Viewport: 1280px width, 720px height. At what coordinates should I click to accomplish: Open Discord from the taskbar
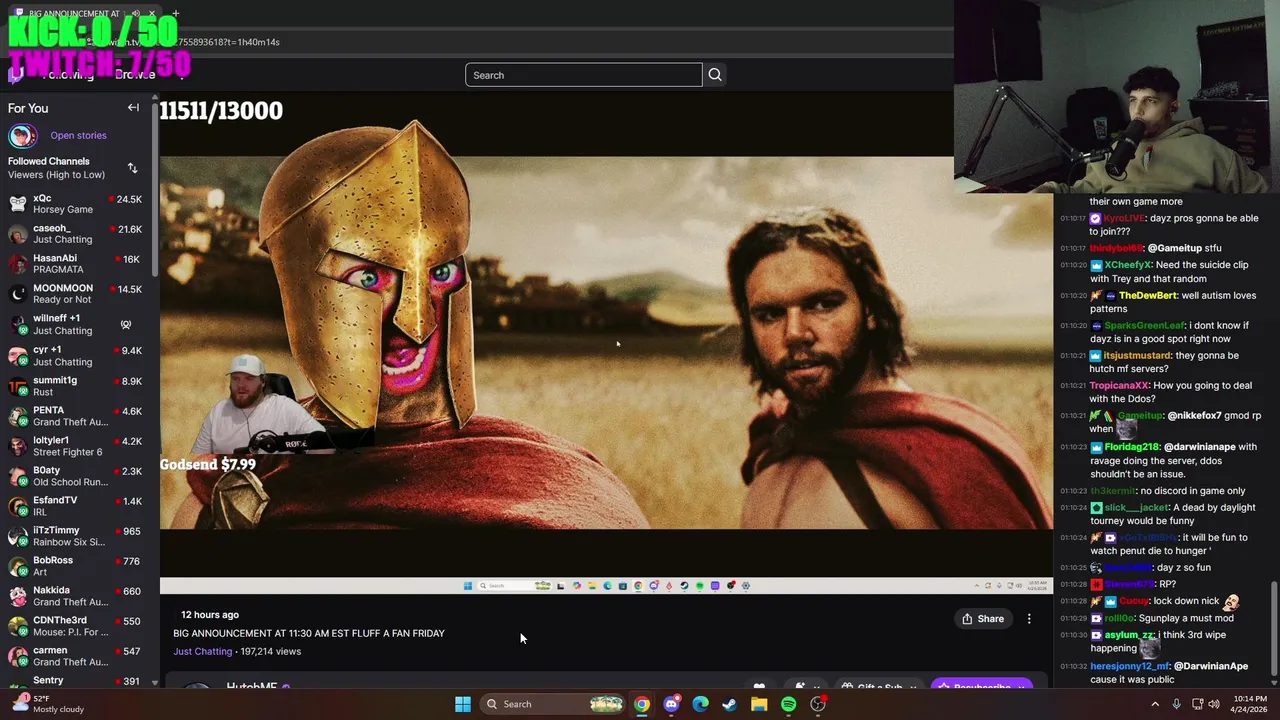pyautogui.click(x=671, y=704)
